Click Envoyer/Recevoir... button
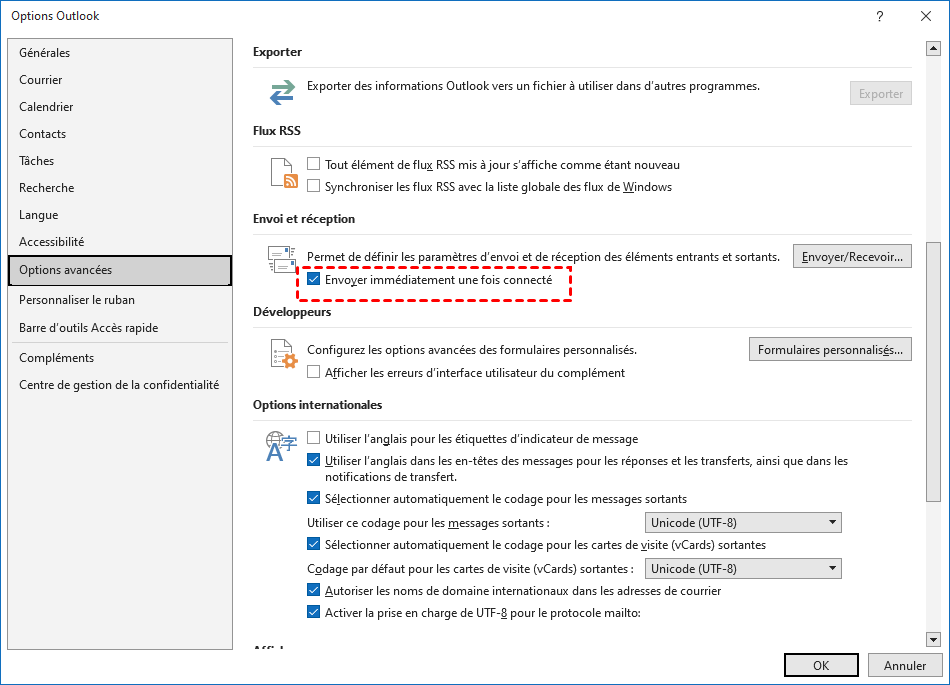Image resolution: width=950 pixels, height=685 pixels. (852, 257)
